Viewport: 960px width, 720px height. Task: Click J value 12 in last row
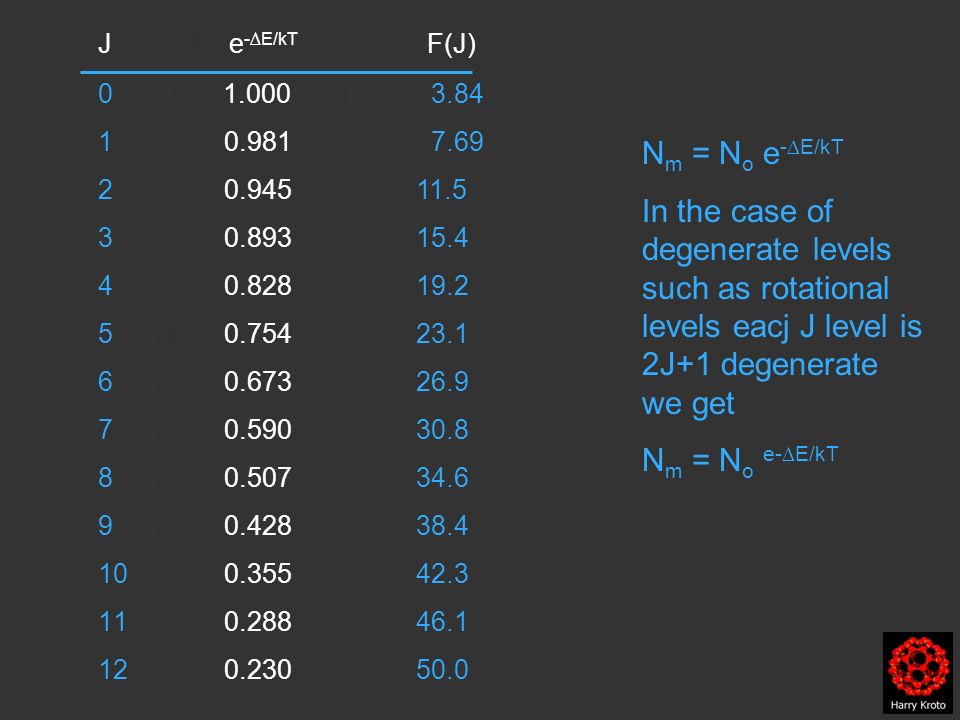click(x=113, y=670)
